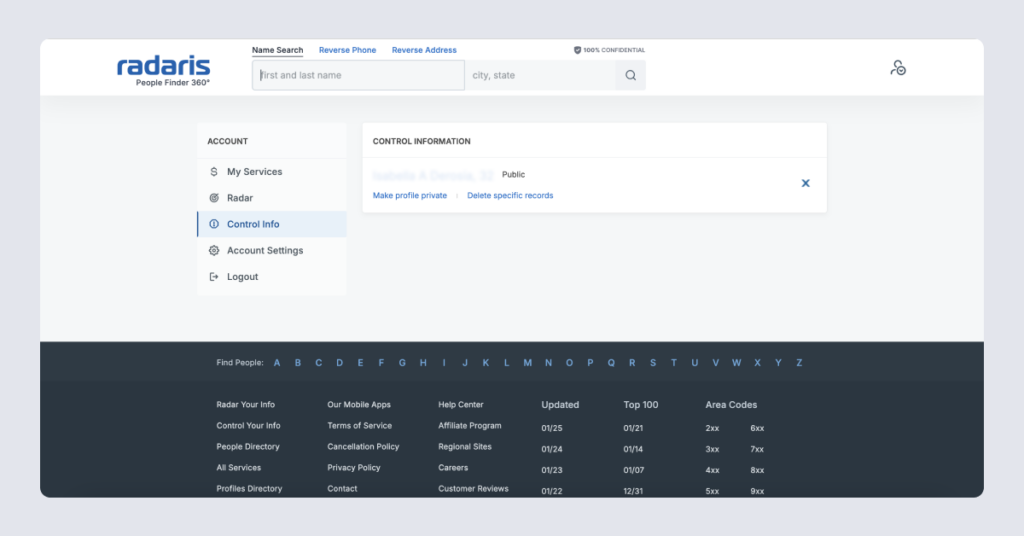1024x536 pixels.
Task: Switch to the Reverse Address tab
Action: tap(424, 50)
